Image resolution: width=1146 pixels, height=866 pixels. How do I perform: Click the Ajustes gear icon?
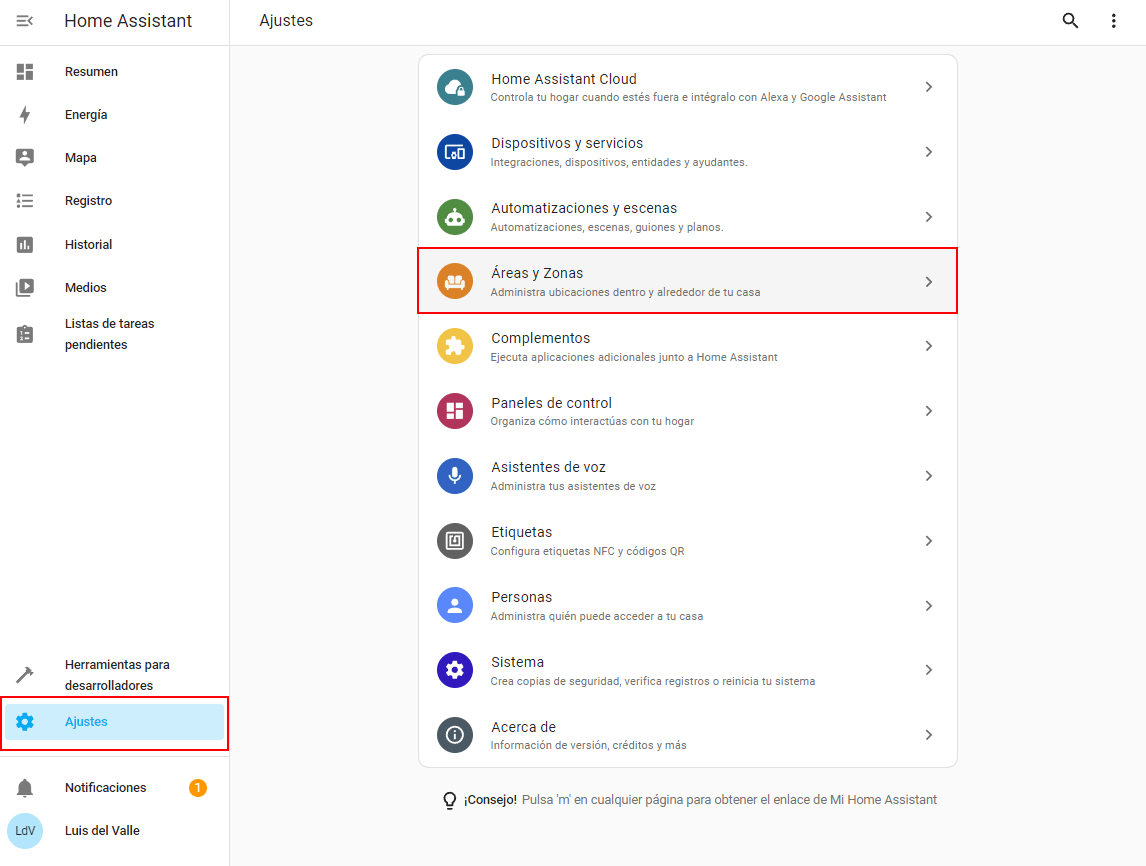click(x=25, y=722)
